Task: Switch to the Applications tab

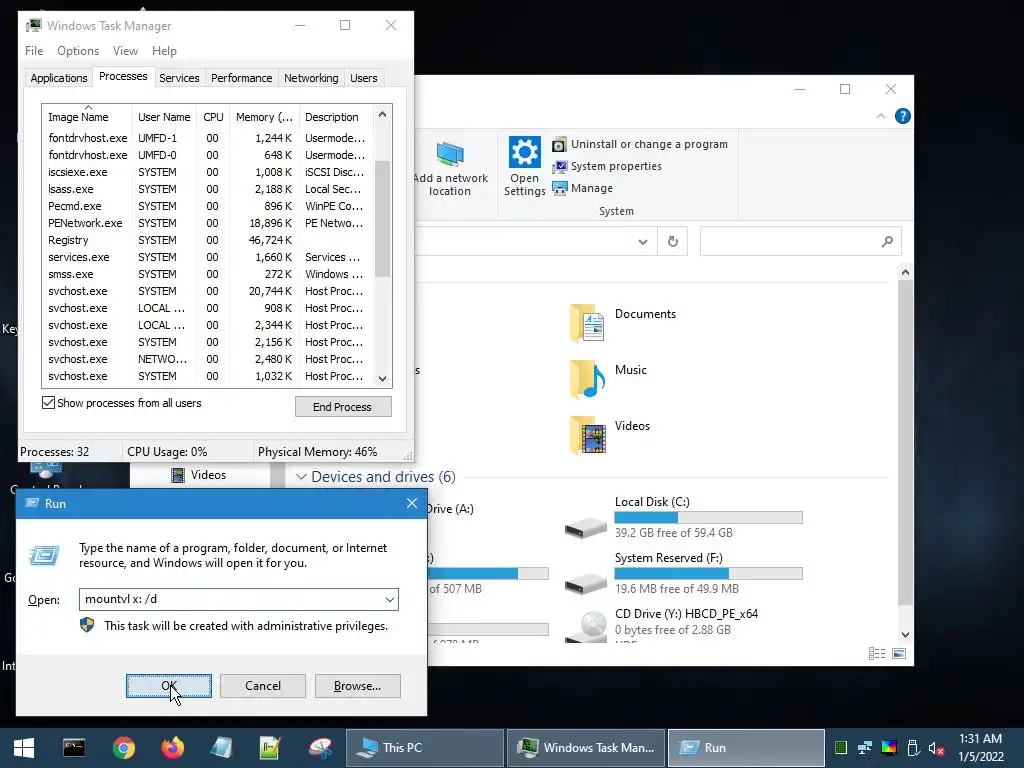Action: point(59,78)
